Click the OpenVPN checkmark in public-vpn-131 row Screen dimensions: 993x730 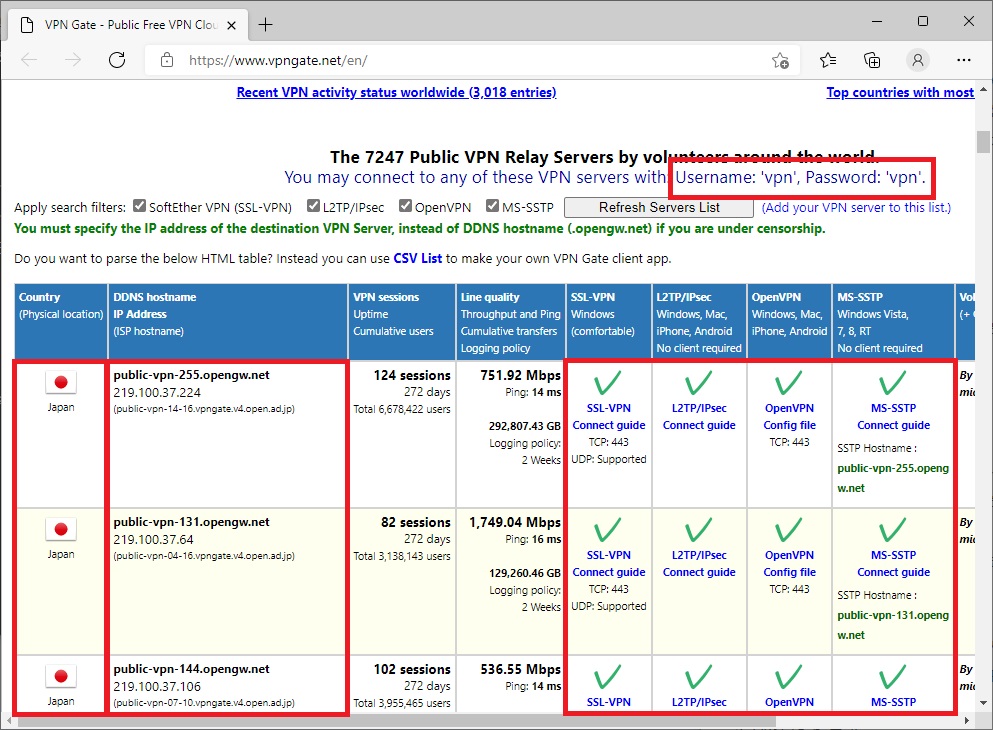pos(789,530)
